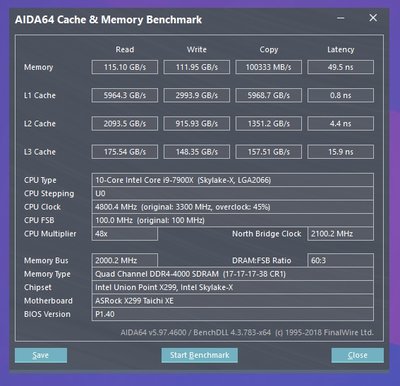Click the Motherboard label
This screenshot has width=400, height=386.
coord(48,301)
